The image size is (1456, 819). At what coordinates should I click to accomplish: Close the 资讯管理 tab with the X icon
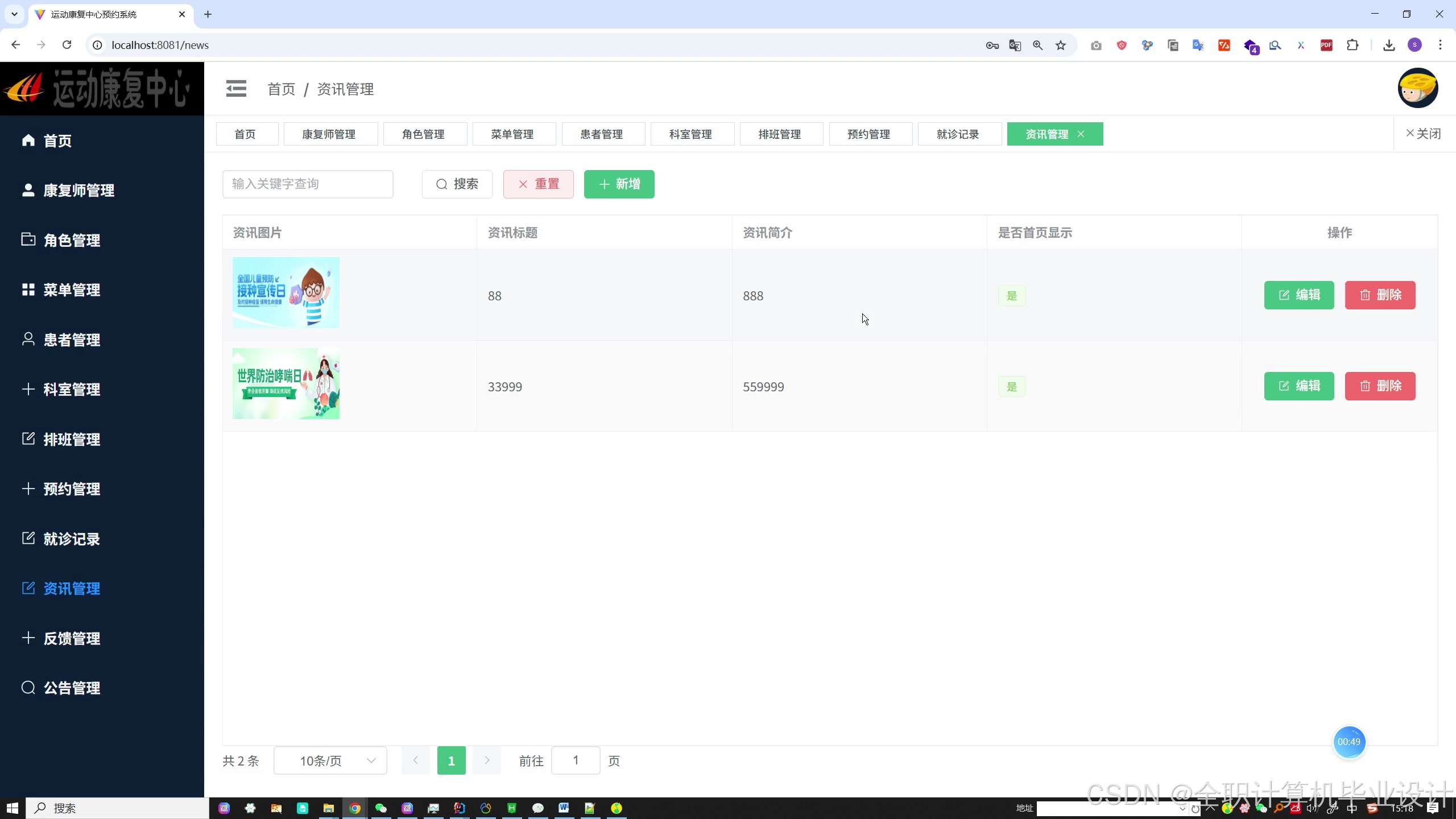1081,134
